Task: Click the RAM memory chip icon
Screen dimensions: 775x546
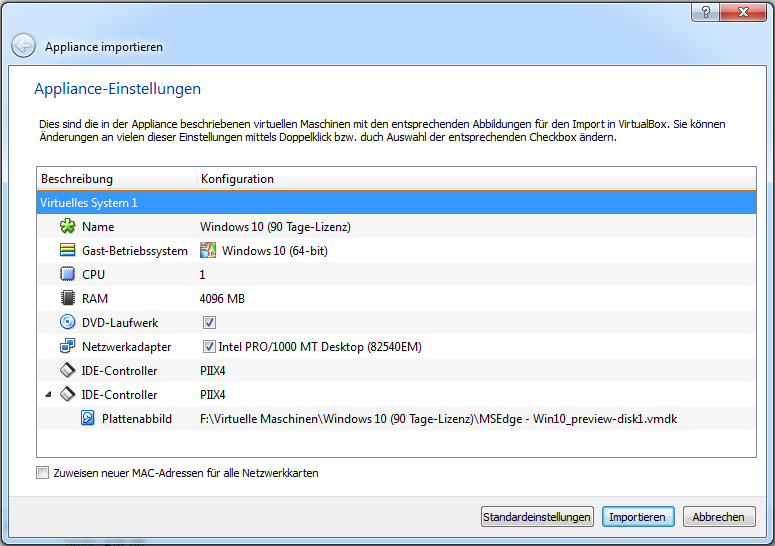Action: click(x=67, y=298)
